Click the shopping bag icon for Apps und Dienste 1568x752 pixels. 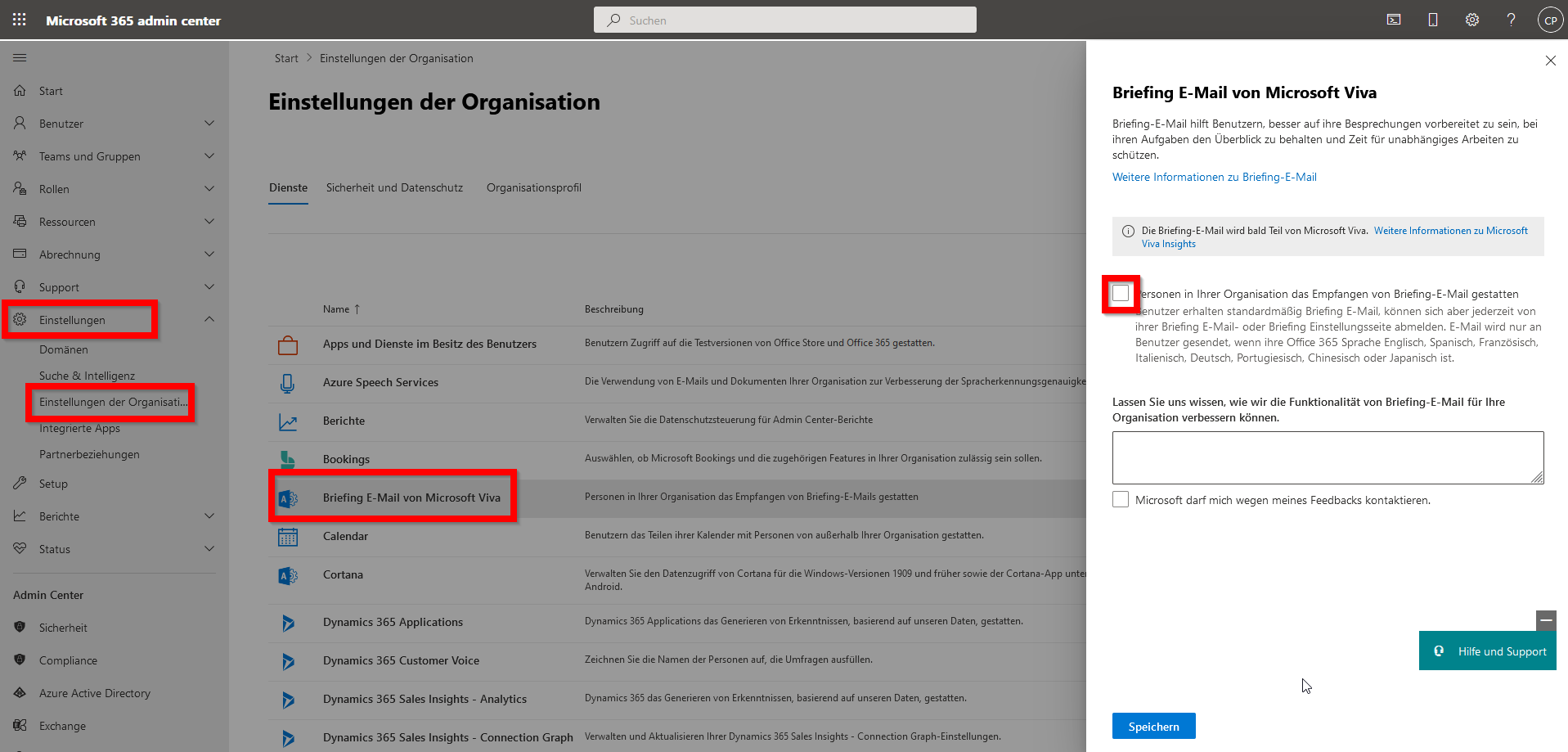point(287,344)
